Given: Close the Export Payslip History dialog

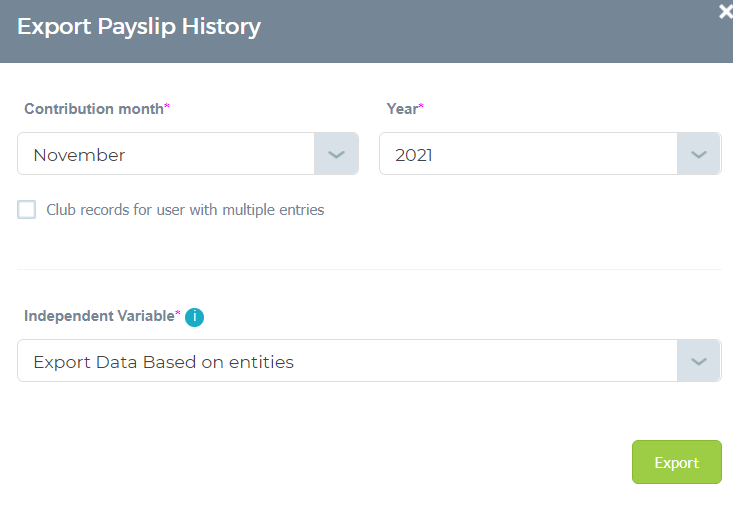Looking at the screenshot, I should [726, 12].
